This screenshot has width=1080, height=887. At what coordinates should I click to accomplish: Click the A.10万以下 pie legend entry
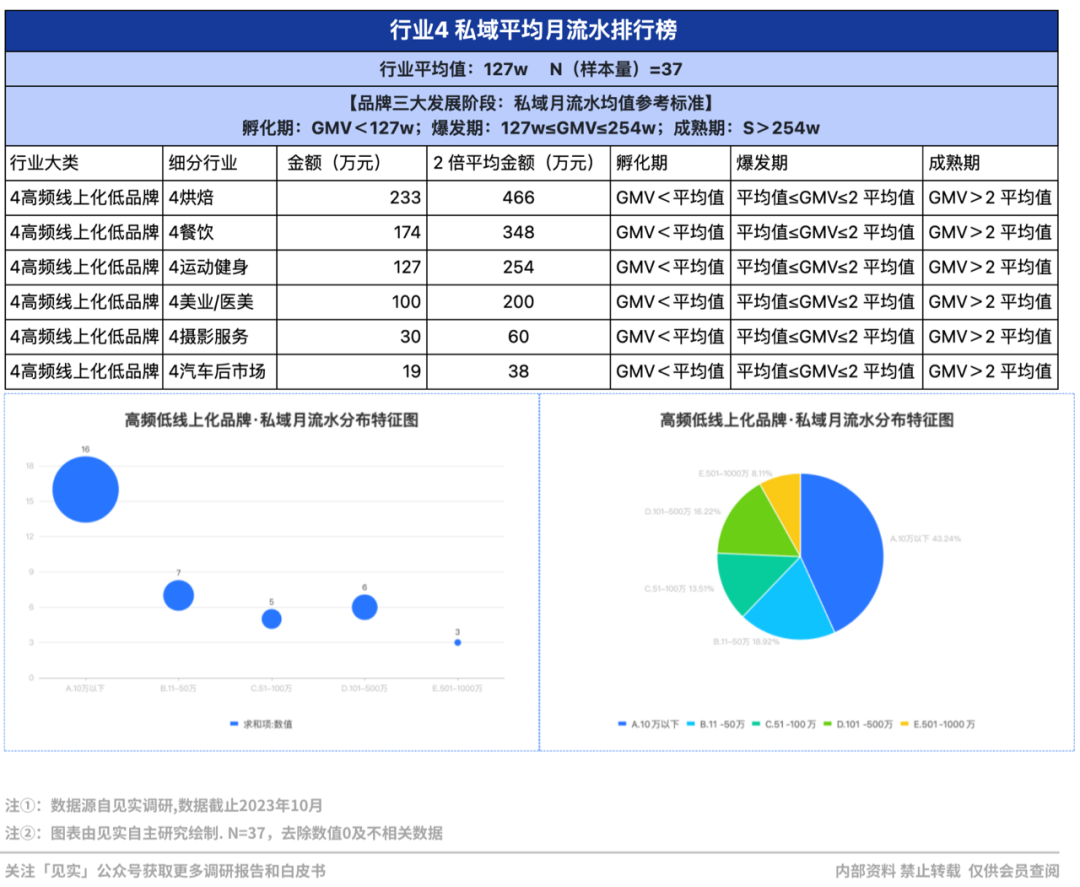(648, 724)
